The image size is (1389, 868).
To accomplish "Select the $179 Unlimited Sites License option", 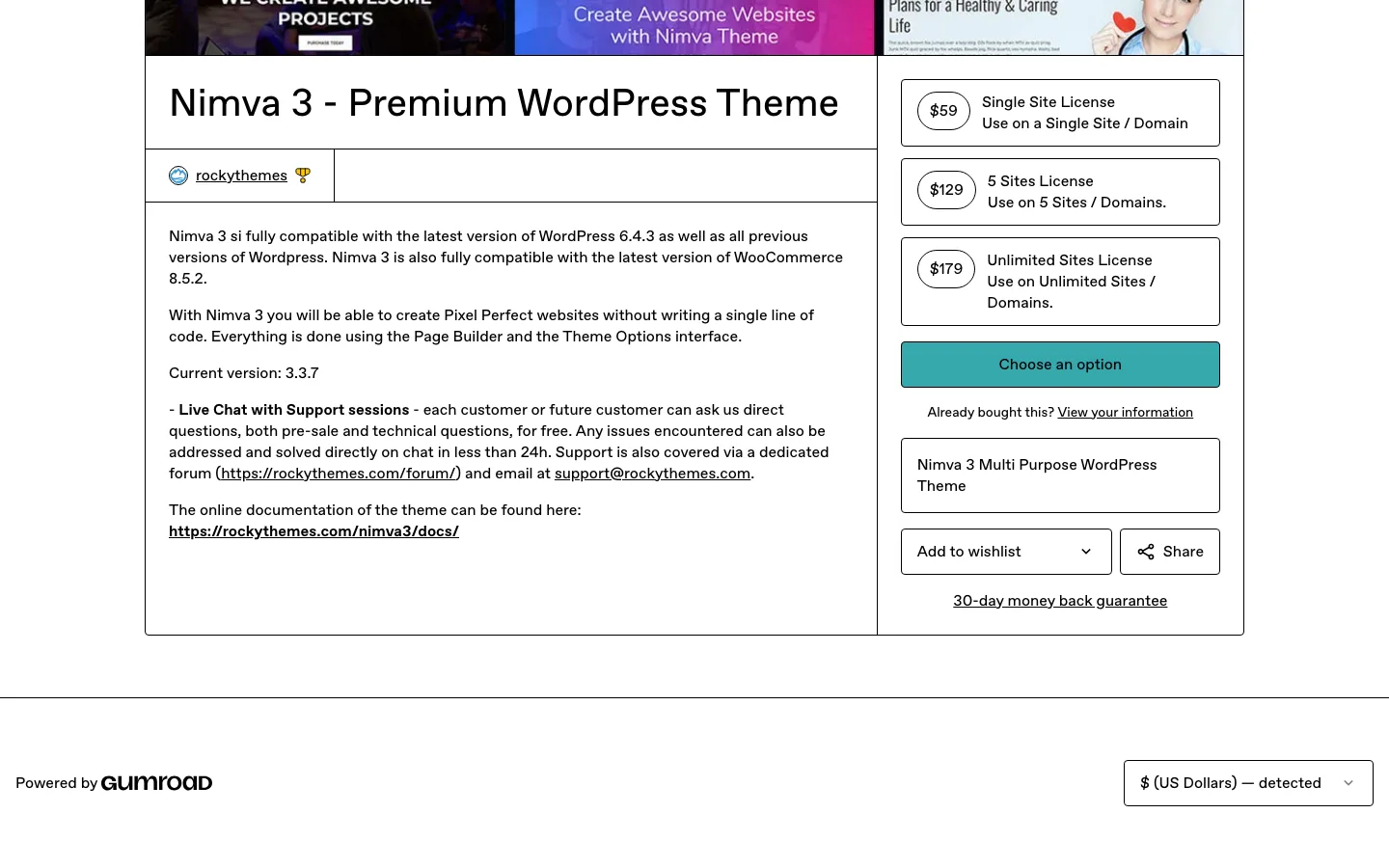I will (1060, 282).
